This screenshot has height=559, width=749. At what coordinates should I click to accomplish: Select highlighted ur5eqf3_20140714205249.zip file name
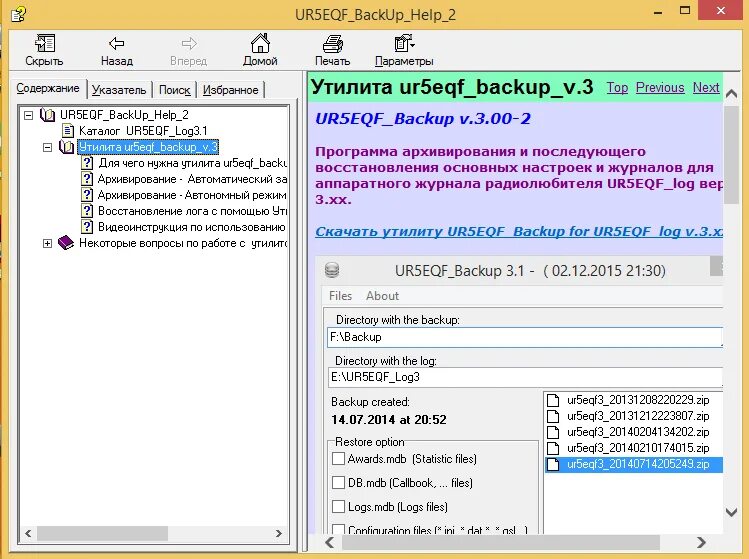click(x=638, y=464)
